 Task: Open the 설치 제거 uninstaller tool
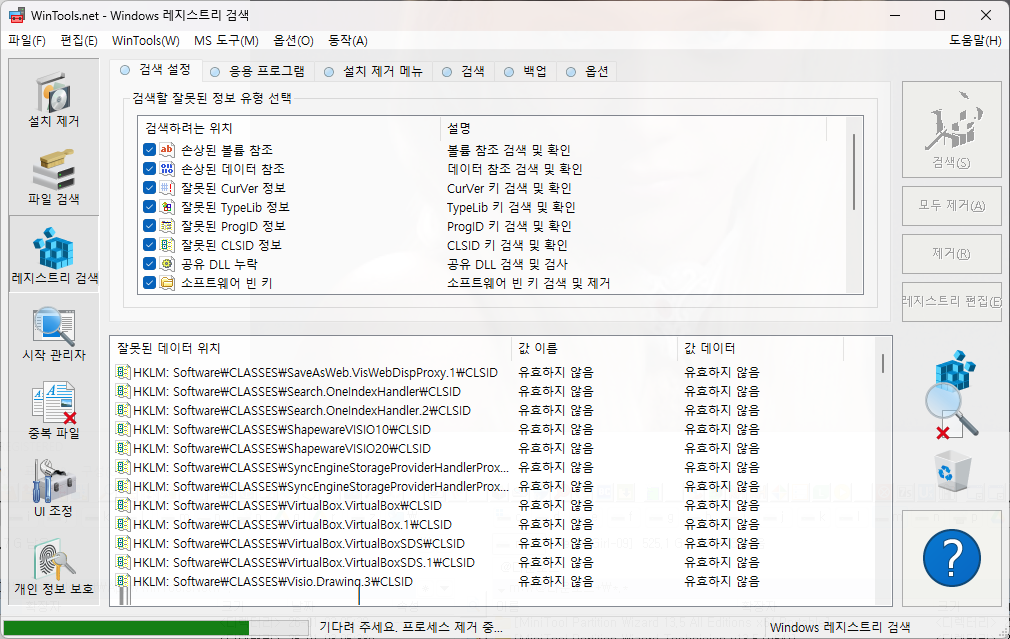tap(54, 99)
